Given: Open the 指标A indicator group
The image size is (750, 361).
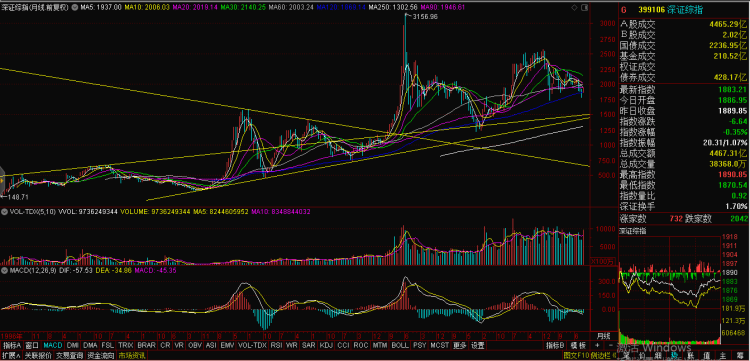Looking at the screenshot, I should (11, 345).
